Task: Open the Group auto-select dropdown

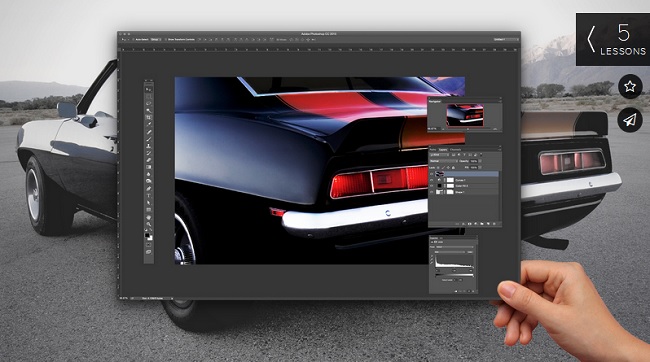Action: point(155,39)
